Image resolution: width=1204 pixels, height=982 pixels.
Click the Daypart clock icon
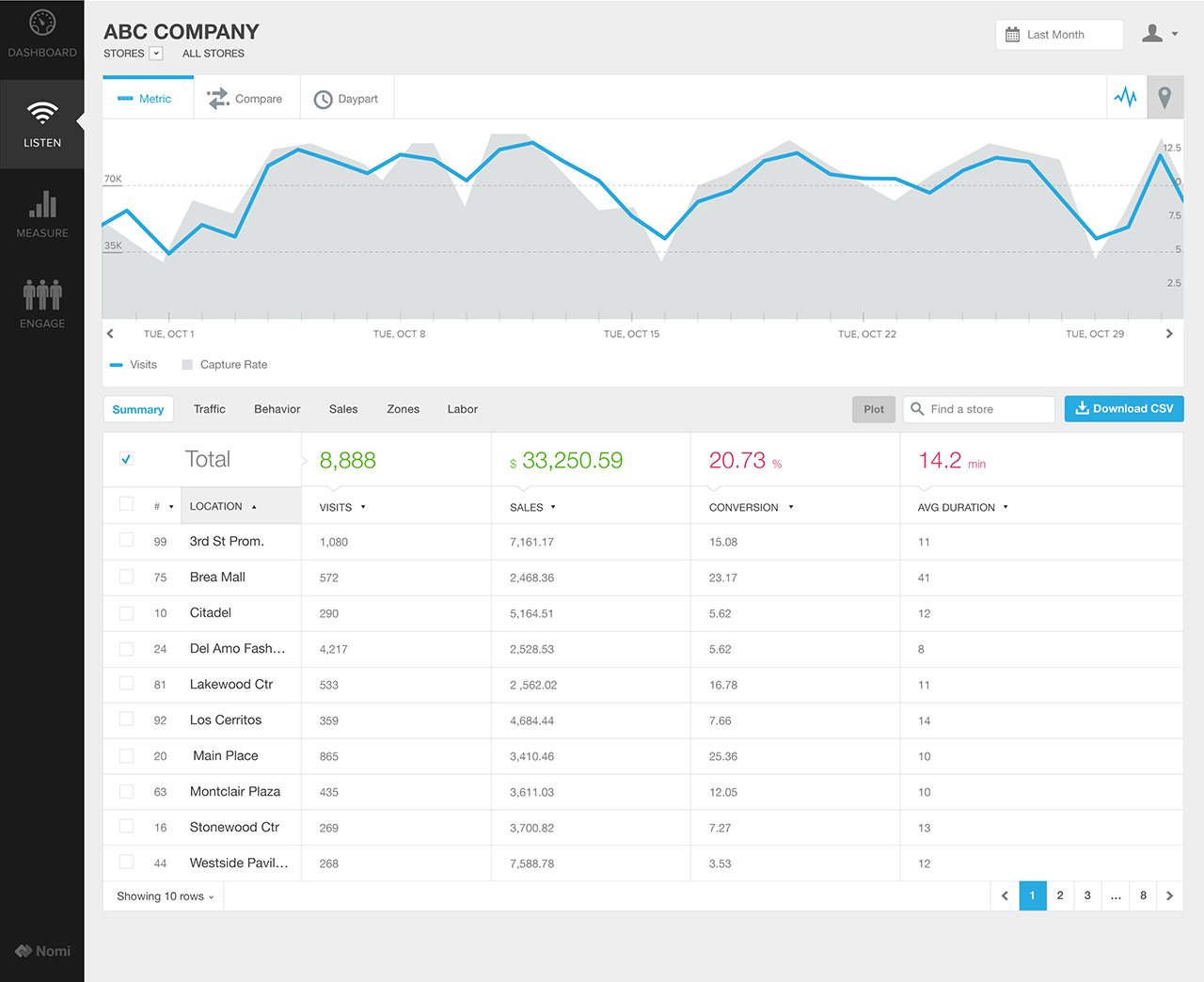[323, 99]
